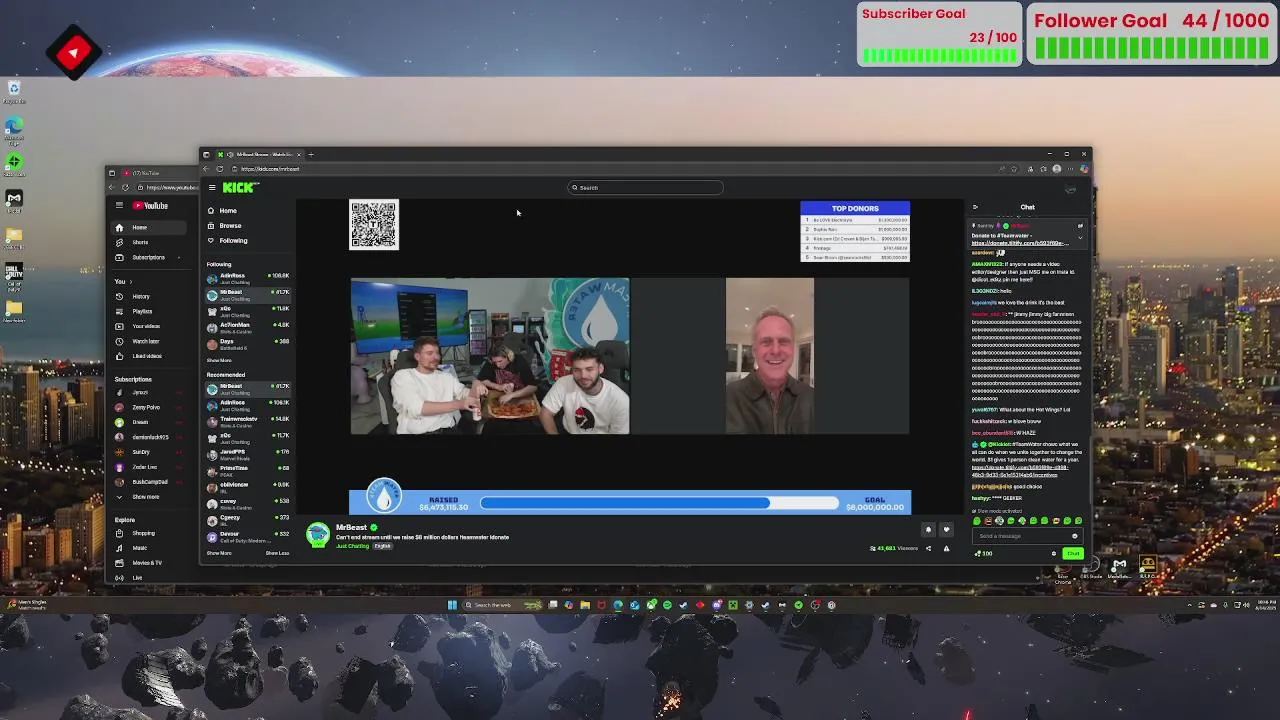Open JaredFPS recommended channel

[248, 454]
